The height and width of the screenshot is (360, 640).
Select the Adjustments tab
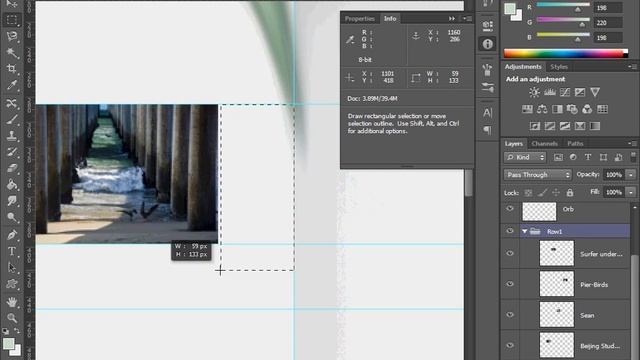pos(523,67)
